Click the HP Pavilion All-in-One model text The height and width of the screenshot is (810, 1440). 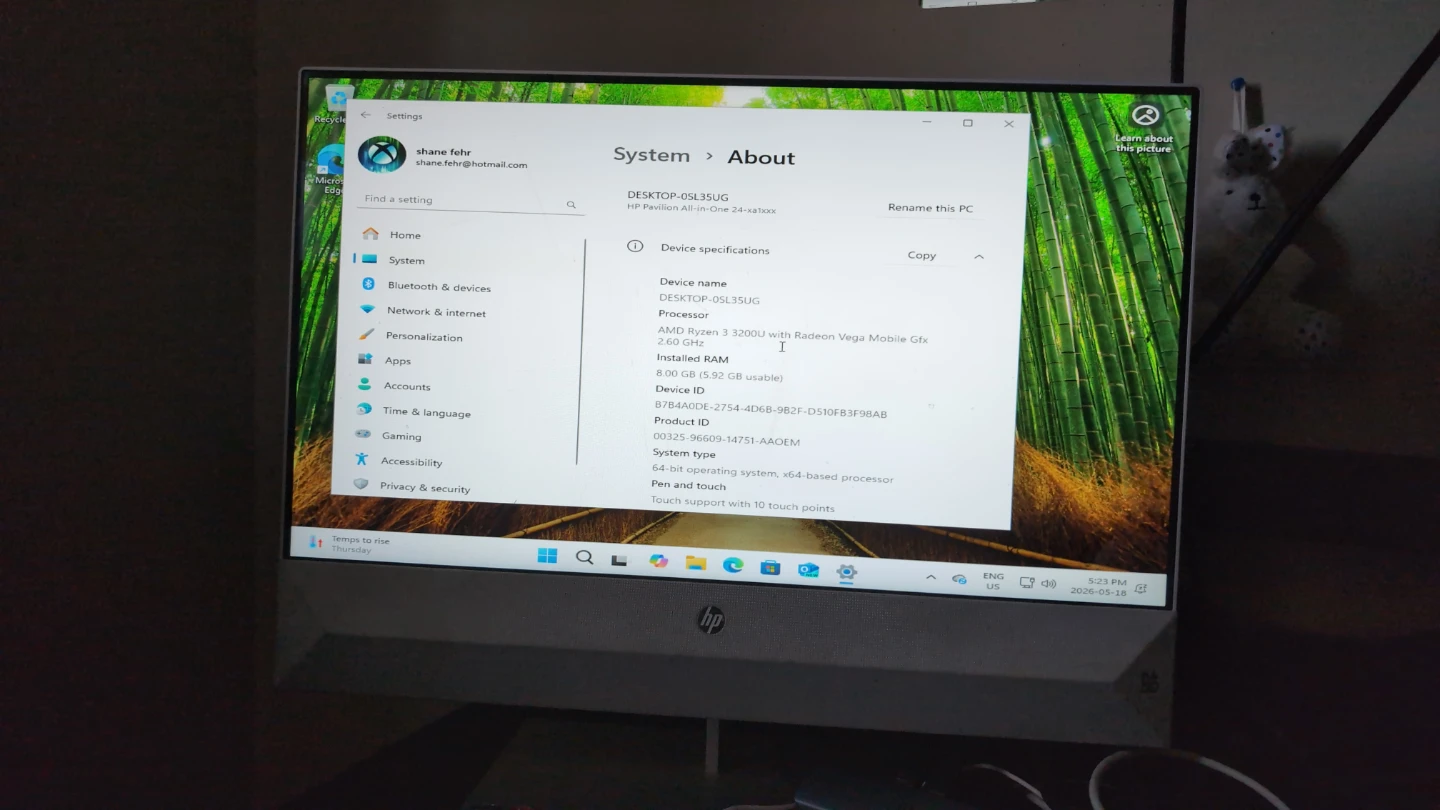point(701,209)
